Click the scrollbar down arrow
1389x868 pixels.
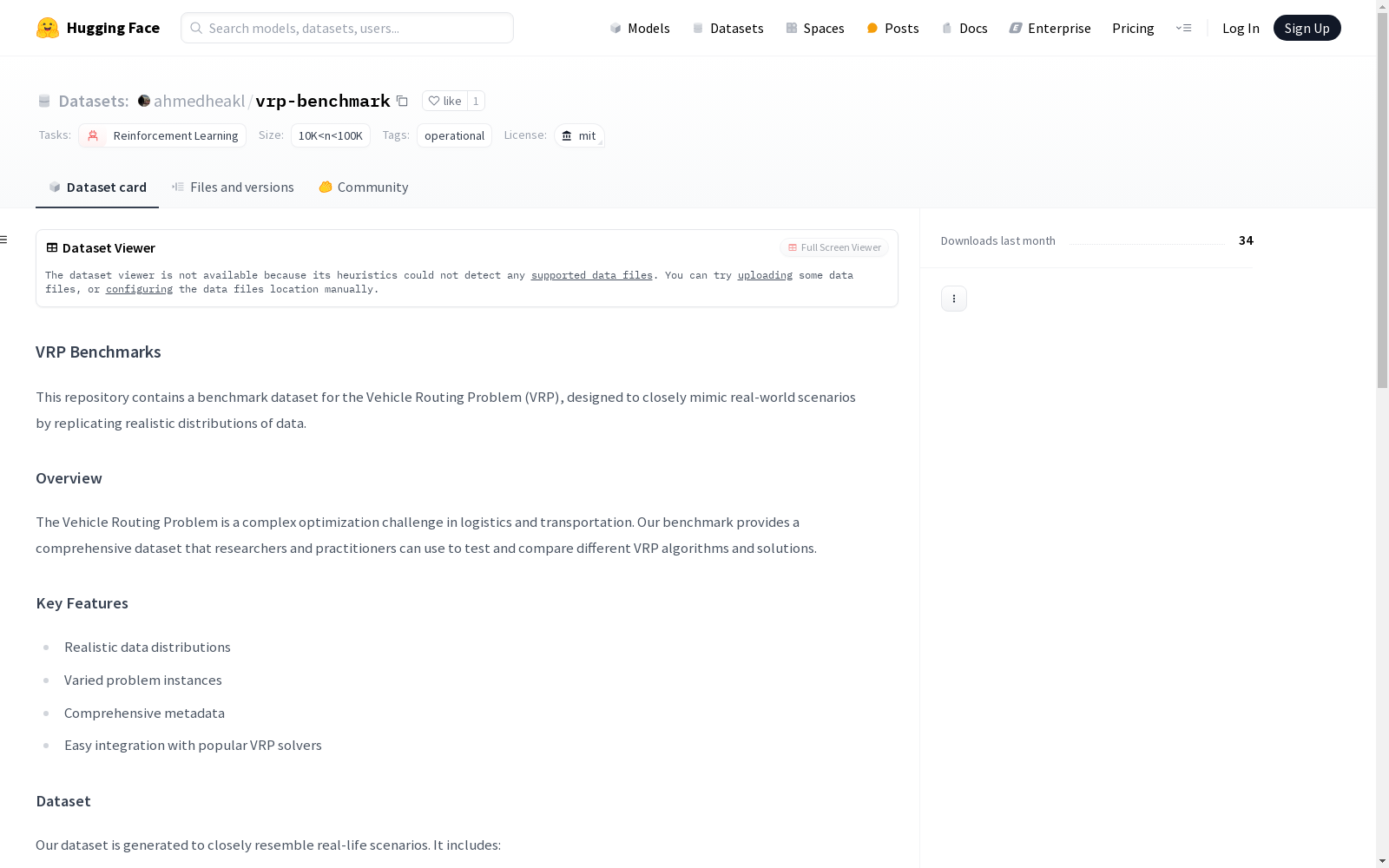click(x=1382, y=861)
